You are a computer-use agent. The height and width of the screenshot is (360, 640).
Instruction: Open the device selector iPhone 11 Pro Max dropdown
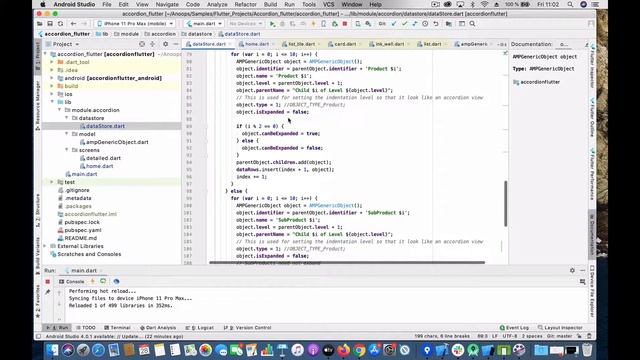tap(136, 24)
